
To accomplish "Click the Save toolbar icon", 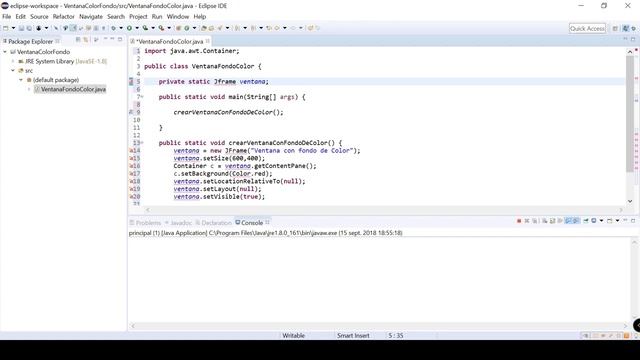I will tap(21, 28).
